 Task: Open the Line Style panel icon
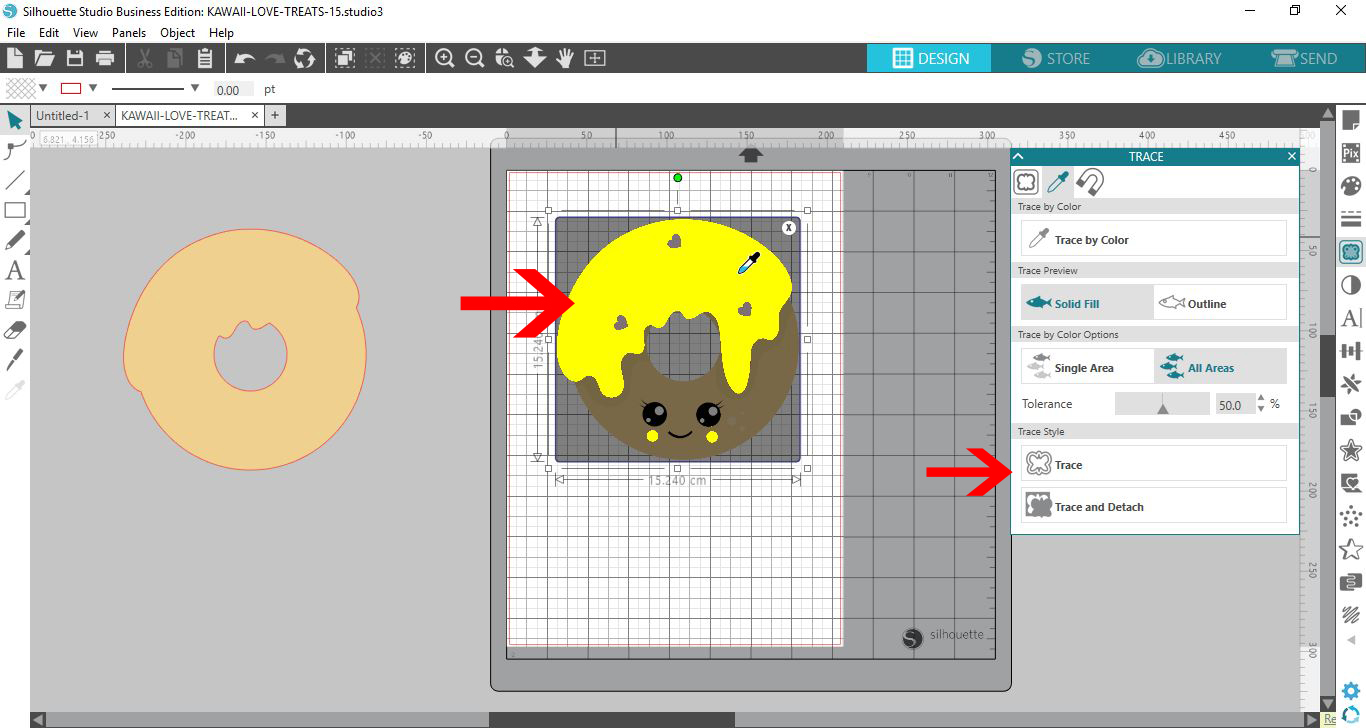[x=1351, y=218]
